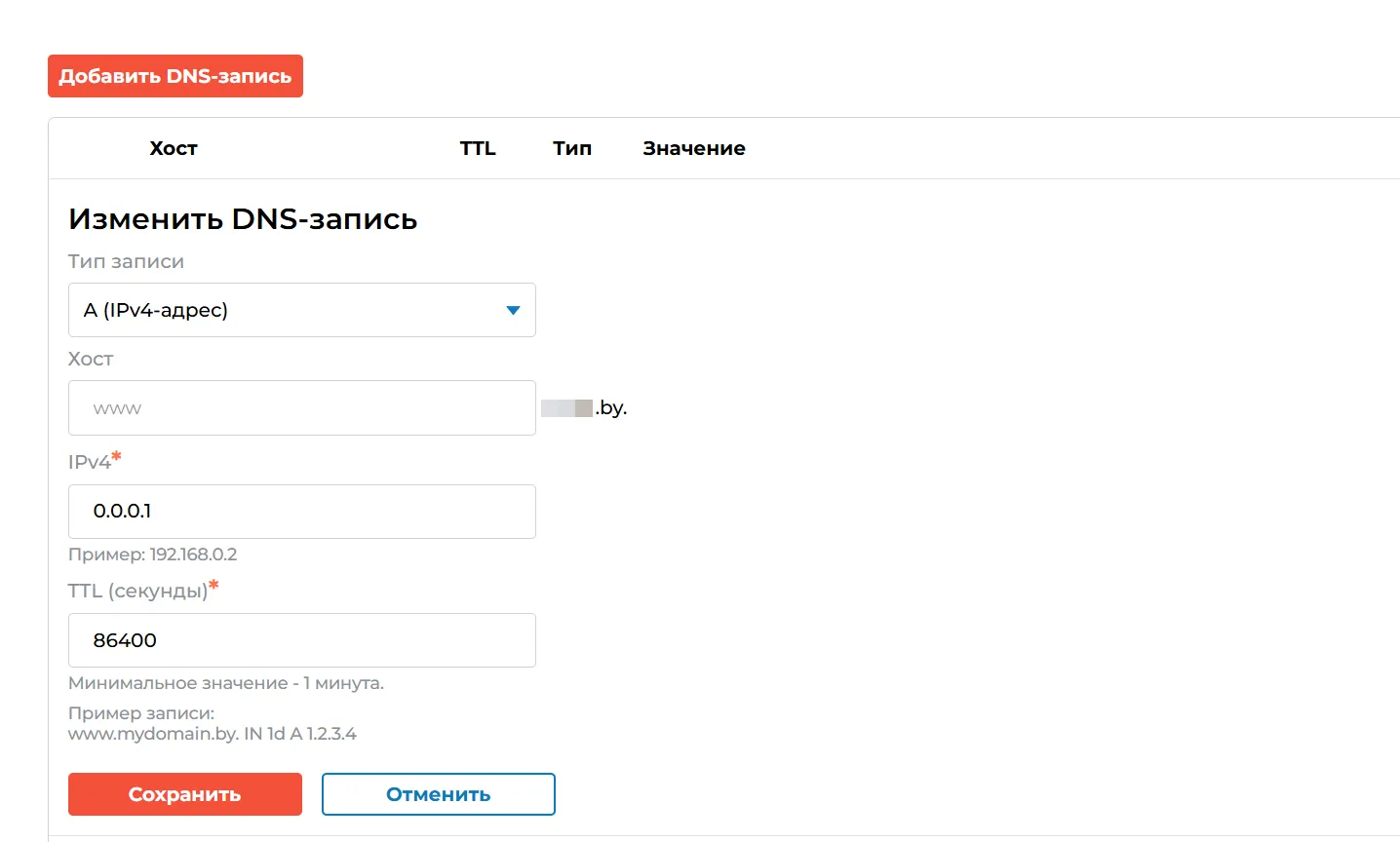Viewport: 1400px width, 842px height.
Task: Select the TTL field containing 86400
Action: click(x=301, y=640)
